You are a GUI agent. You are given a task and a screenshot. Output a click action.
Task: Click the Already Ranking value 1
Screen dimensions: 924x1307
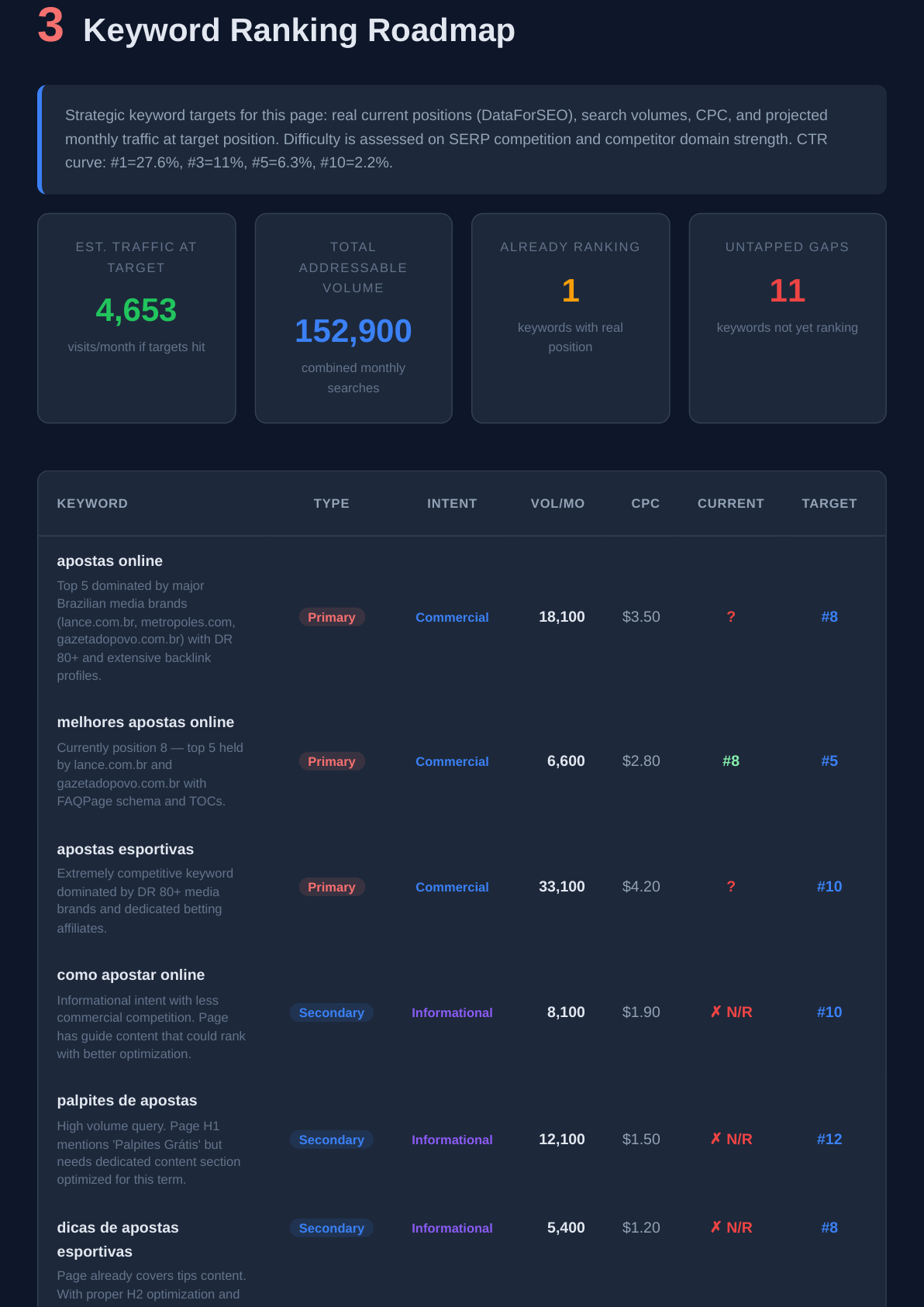point(571,291)
